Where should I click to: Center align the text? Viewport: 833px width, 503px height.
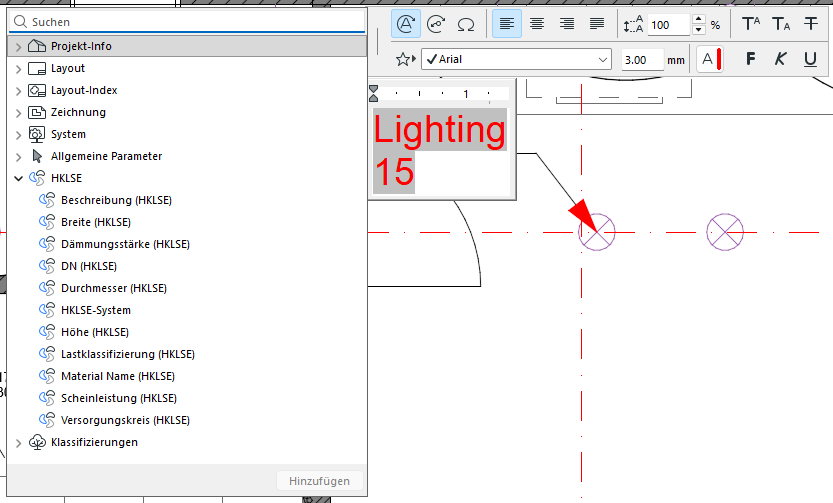coord(537,24)
